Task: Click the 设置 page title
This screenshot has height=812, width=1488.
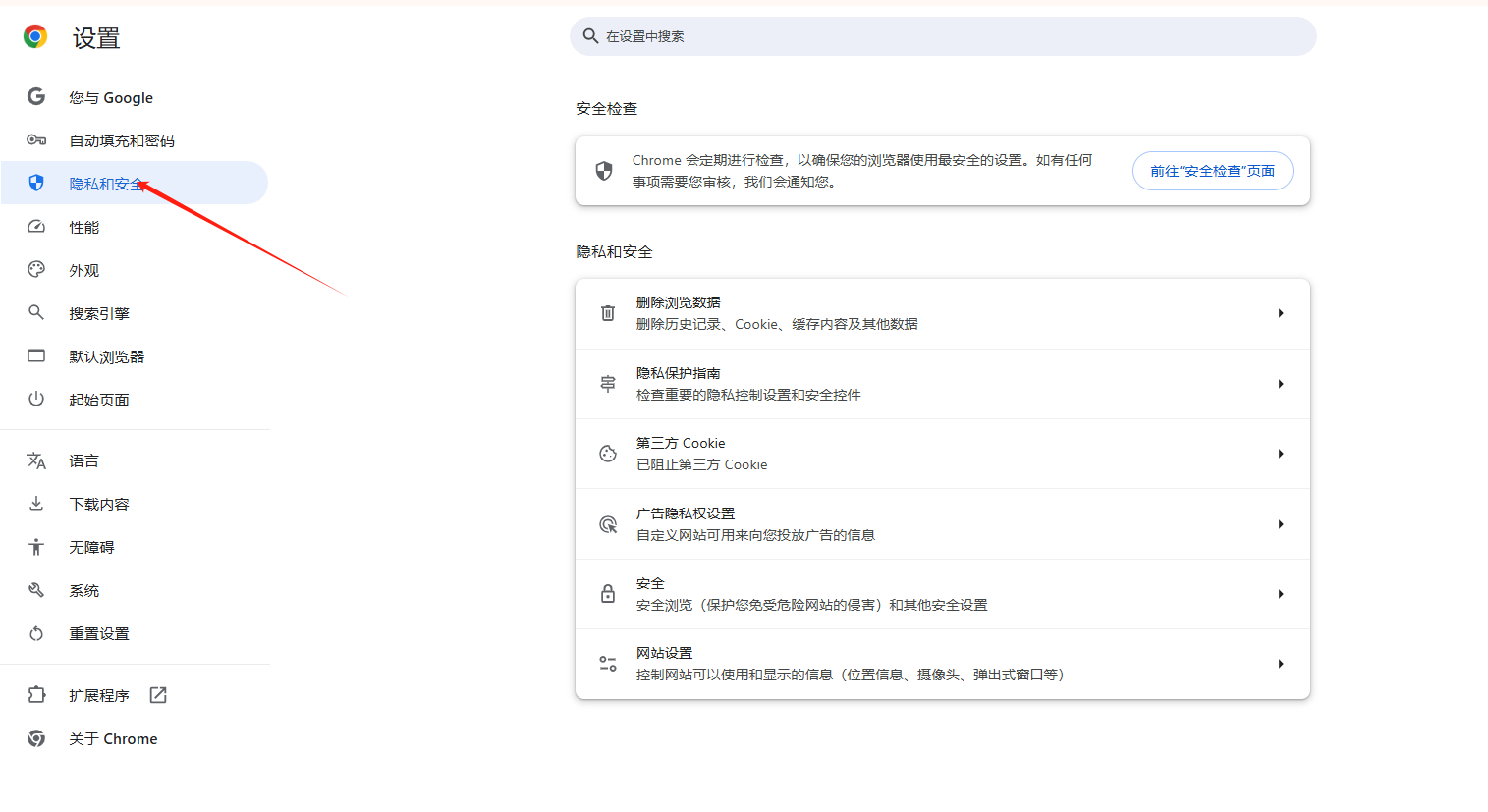Action: [x=96, y=38]
